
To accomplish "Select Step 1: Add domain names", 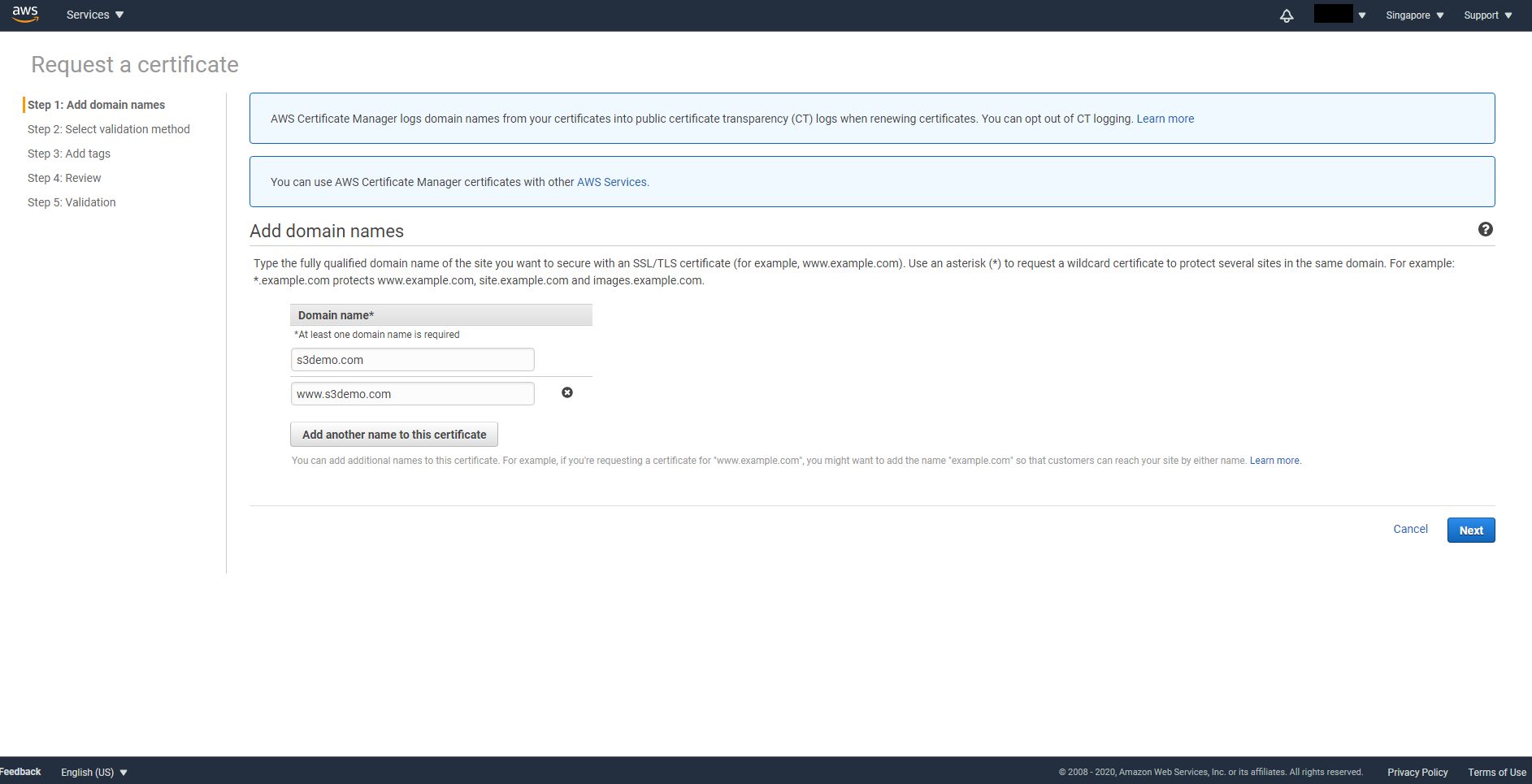I will 96,105.
